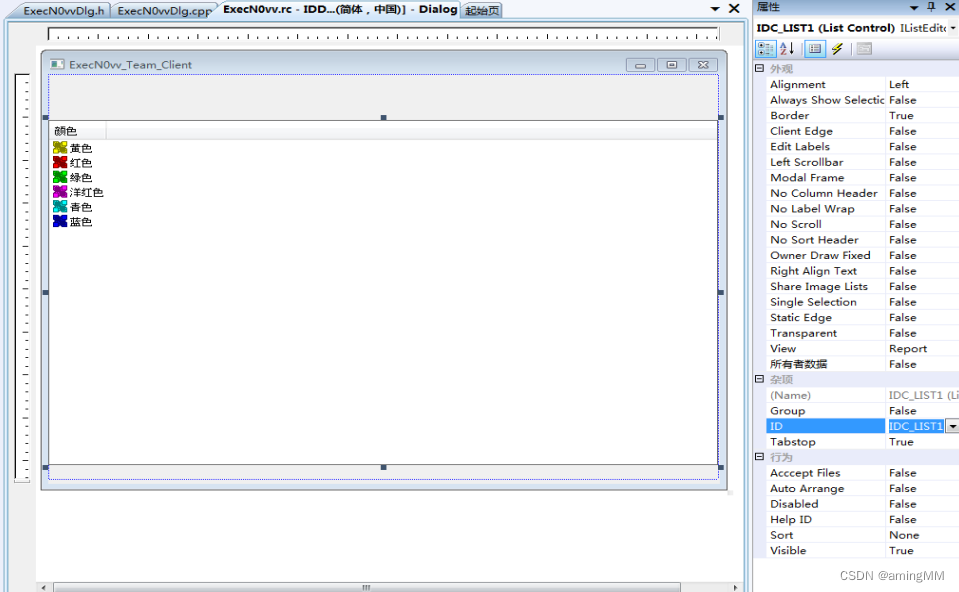The height and width of the screenshot is (592, 959).
Task: Click the ID value field IDC_LIST1
Action: (916, 426)
